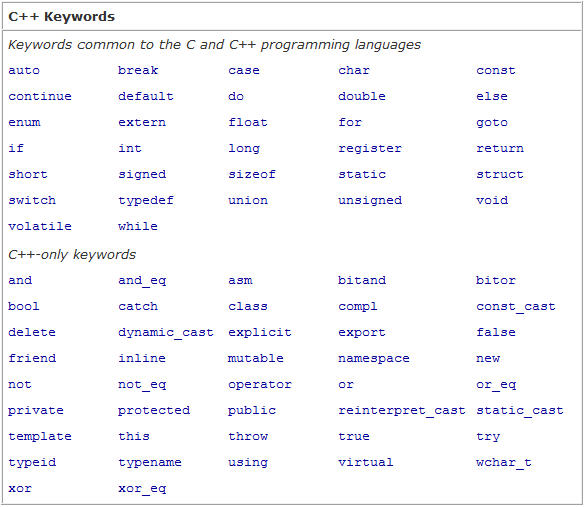Open the auto keyword link
Screen dimensions: 584x507
[24, 70]
